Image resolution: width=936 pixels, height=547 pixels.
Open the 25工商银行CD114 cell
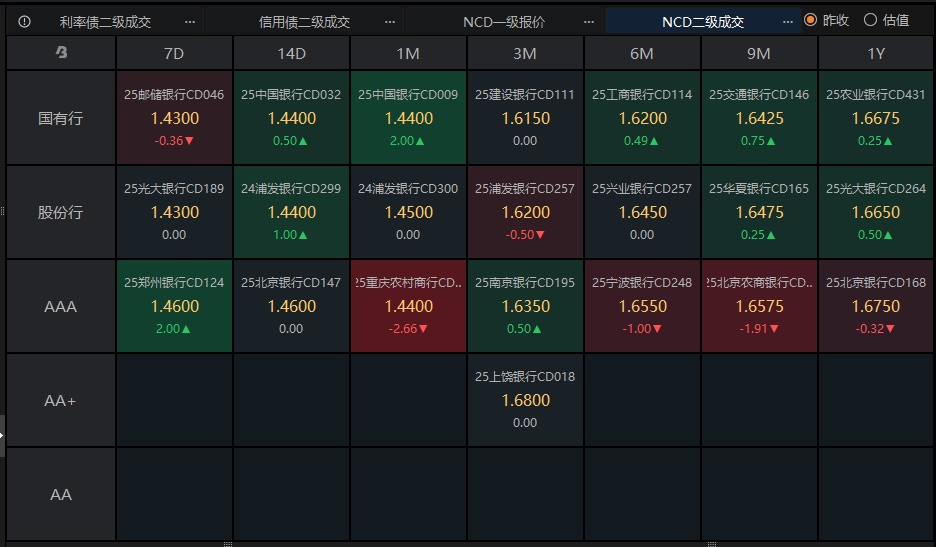(x=642, y=118)
